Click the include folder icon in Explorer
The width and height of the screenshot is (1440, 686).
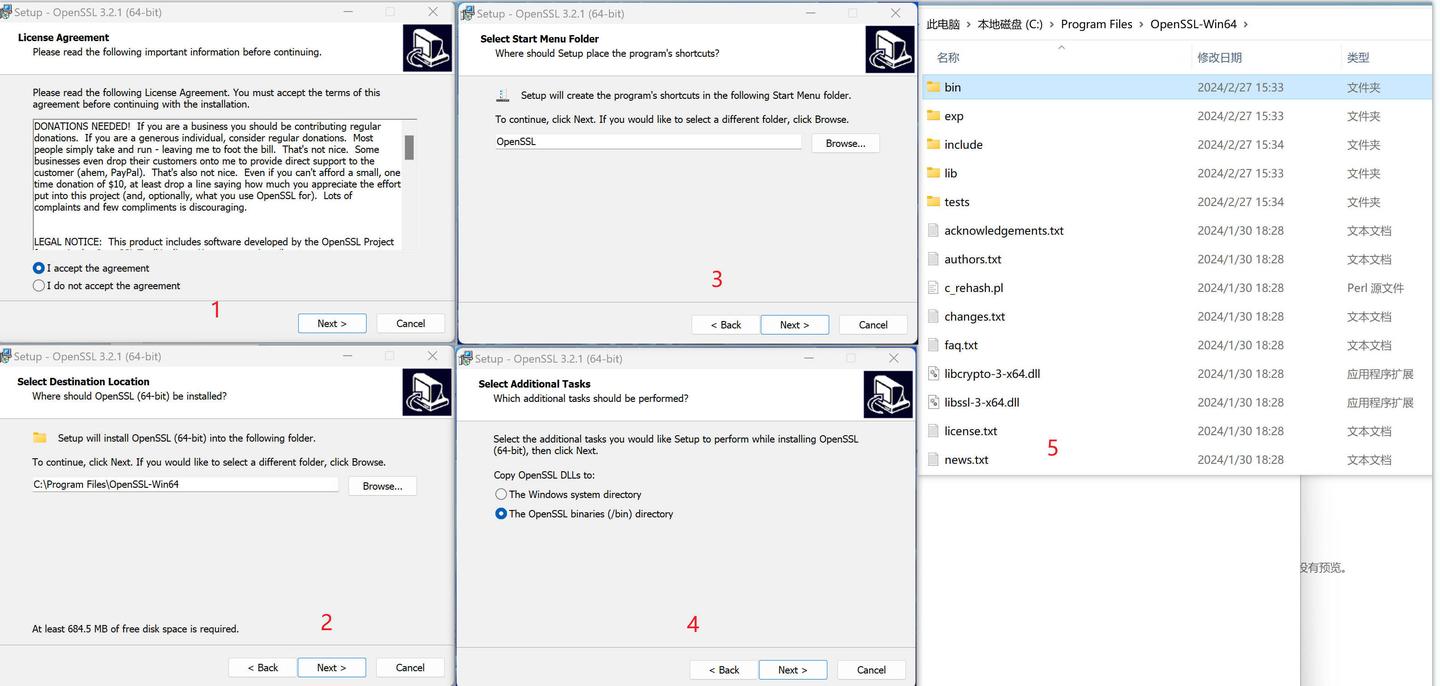point(933,144)
